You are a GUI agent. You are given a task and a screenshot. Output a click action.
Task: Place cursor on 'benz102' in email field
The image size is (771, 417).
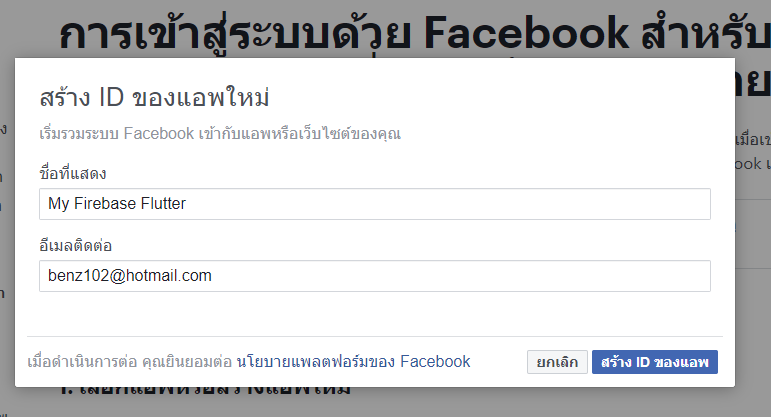[x=78, y=275]
